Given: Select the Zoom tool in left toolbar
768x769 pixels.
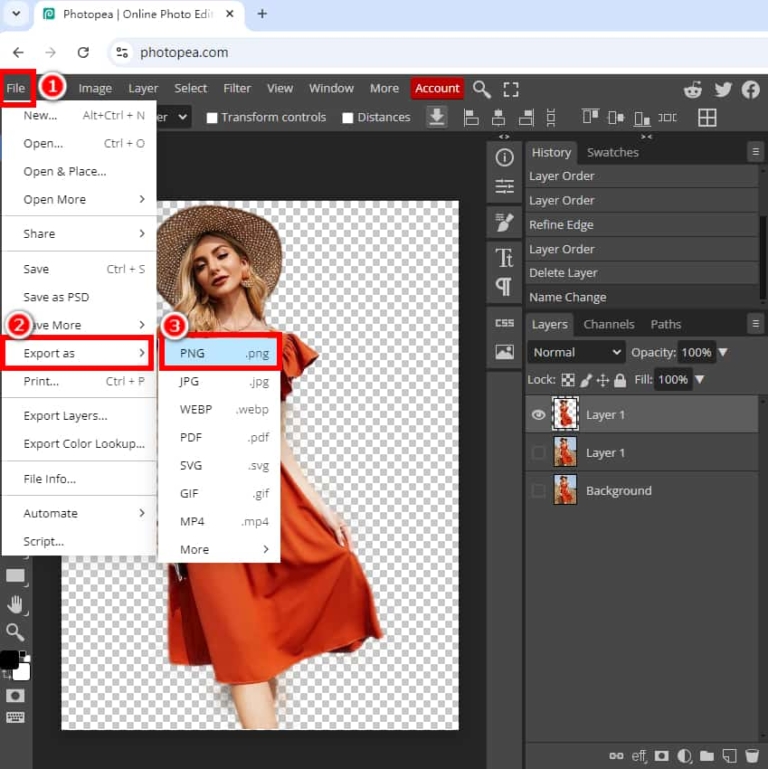Looking at the screenshot, I should 15,633.
